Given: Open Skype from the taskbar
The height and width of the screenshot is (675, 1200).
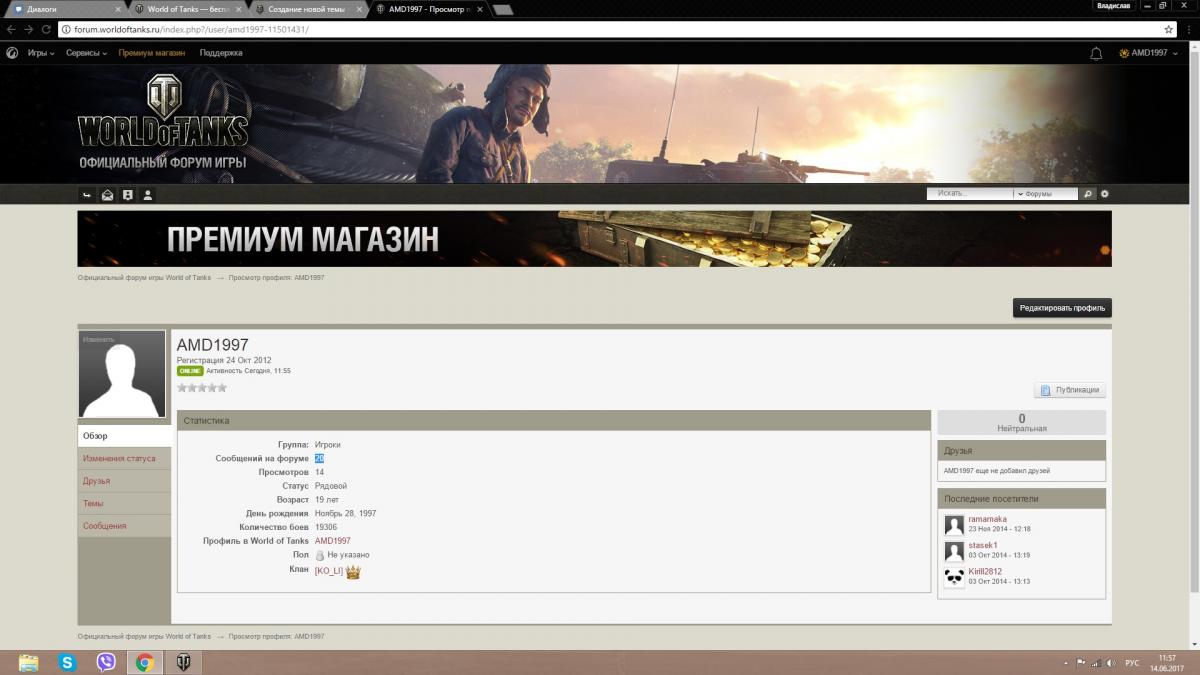Looking at the screenshot, I should 67,662.
